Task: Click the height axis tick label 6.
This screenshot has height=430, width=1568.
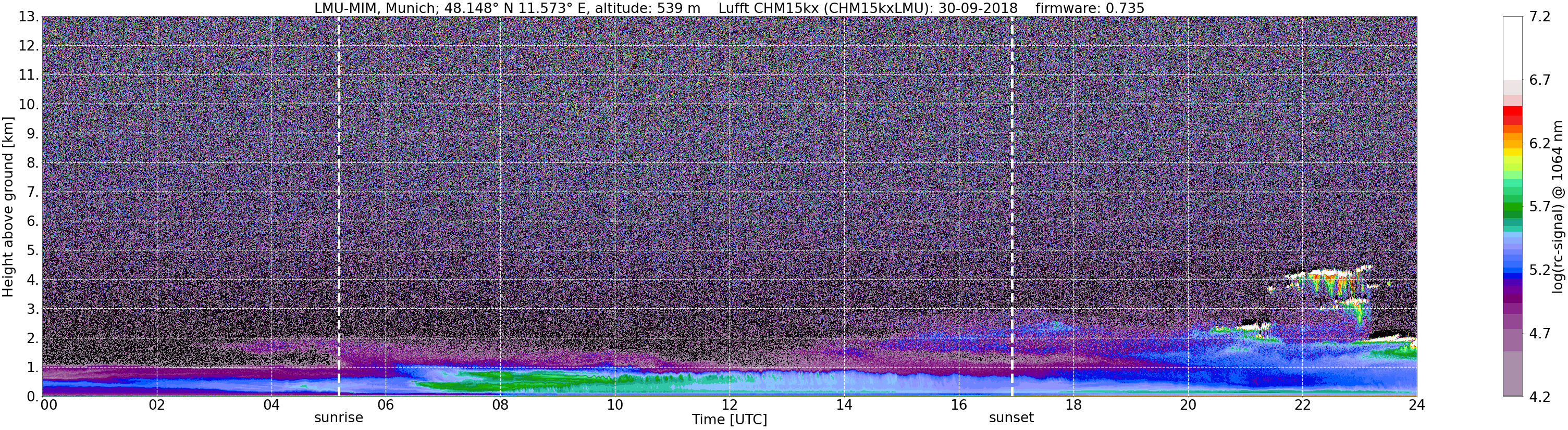Action: point(33,221)
